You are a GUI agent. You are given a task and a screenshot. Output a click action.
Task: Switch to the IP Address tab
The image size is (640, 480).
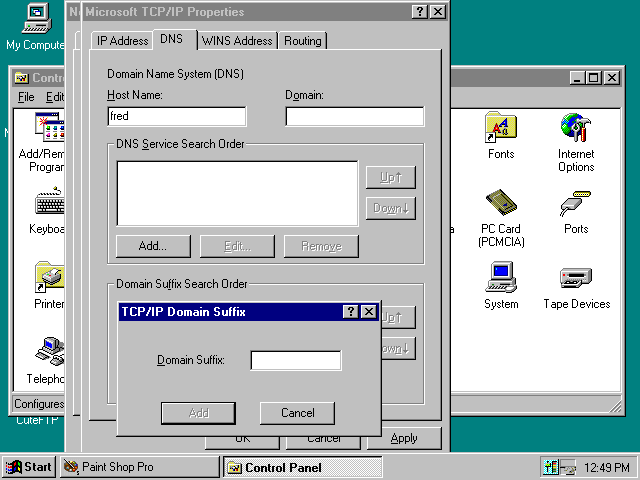(x=122, y=41)
